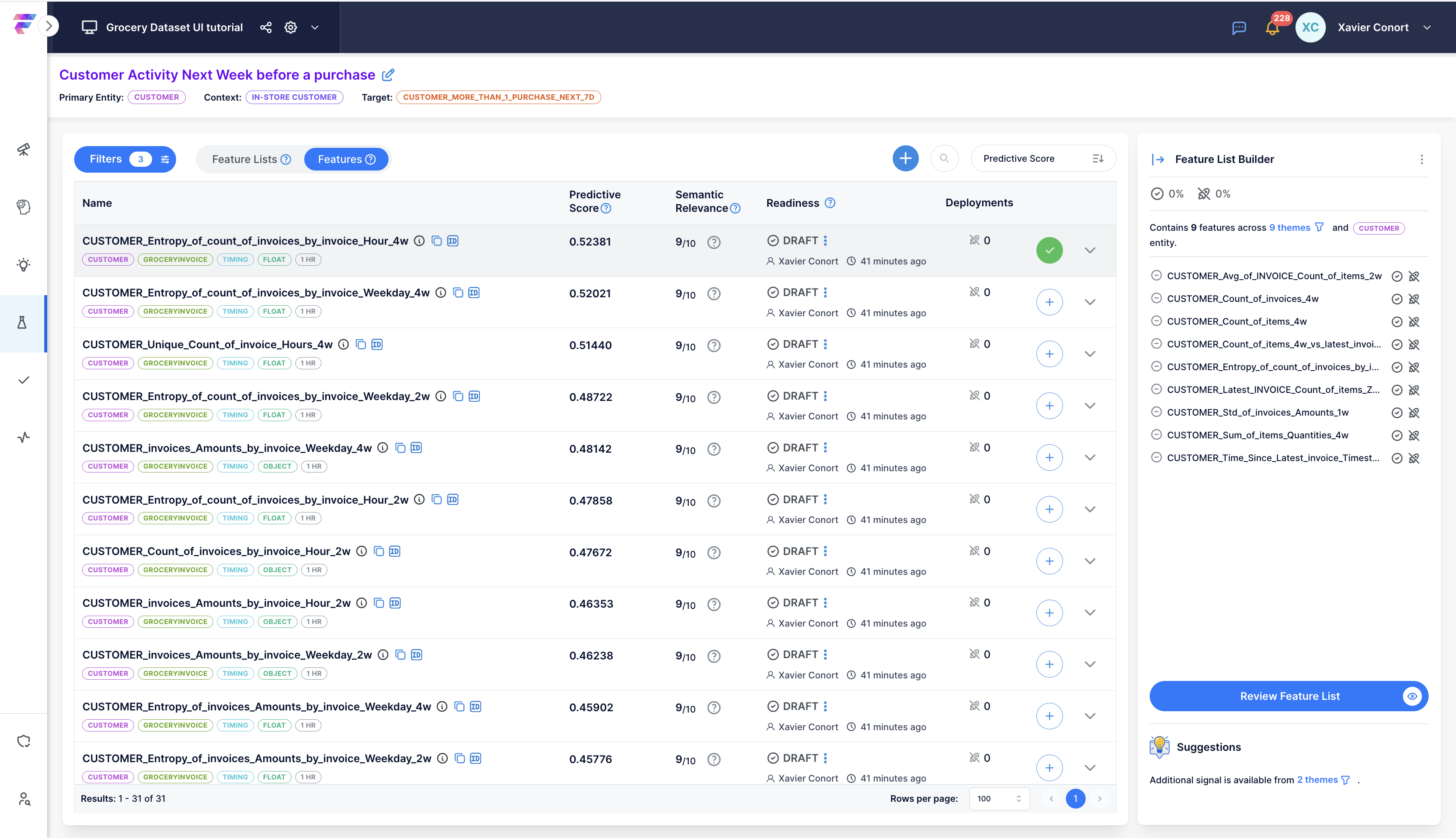This screenshot has width=1456, height=838.
Task: Collapse the Feature List Builder panel arrow
Action: pyautogui.click(x=1158, y=160)
